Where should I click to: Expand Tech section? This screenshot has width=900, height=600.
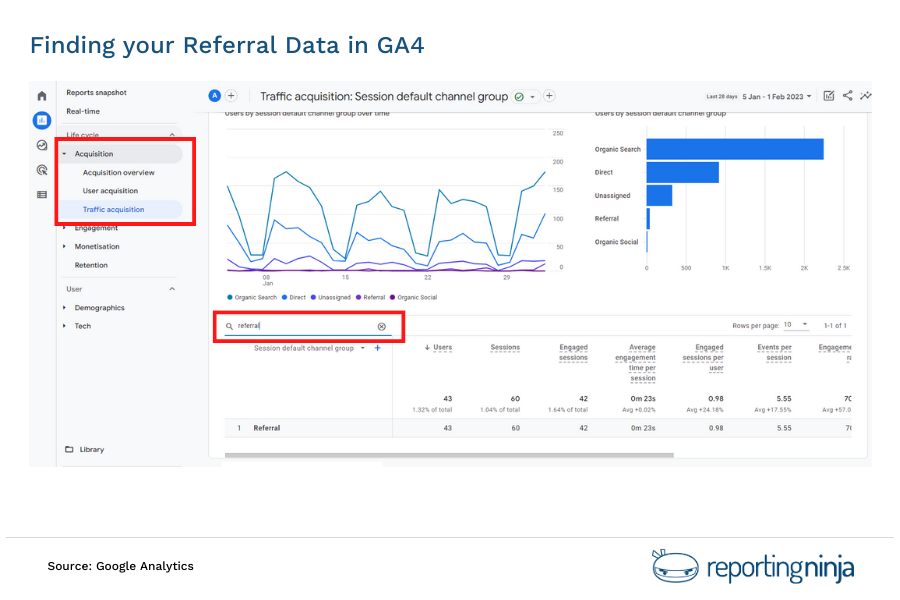click(x=64, y=326)
